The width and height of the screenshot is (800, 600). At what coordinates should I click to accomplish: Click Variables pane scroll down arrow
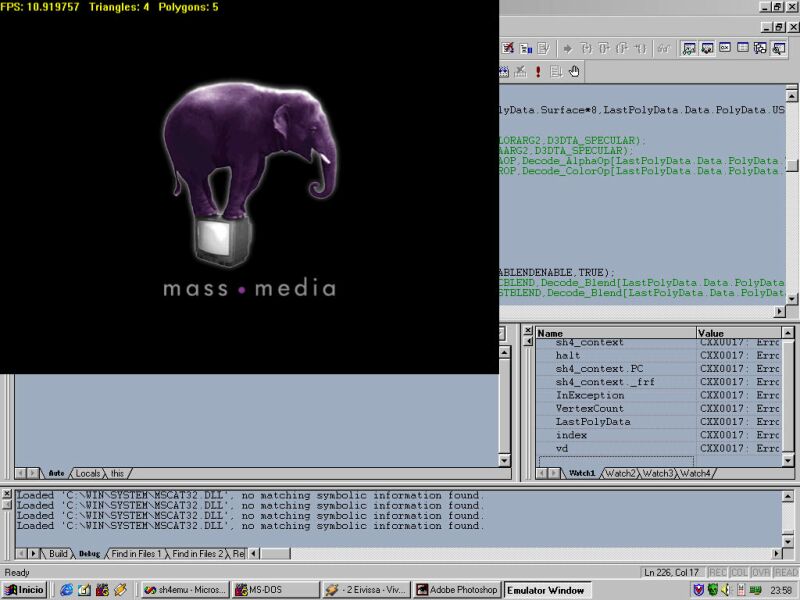tap(504, 461)
